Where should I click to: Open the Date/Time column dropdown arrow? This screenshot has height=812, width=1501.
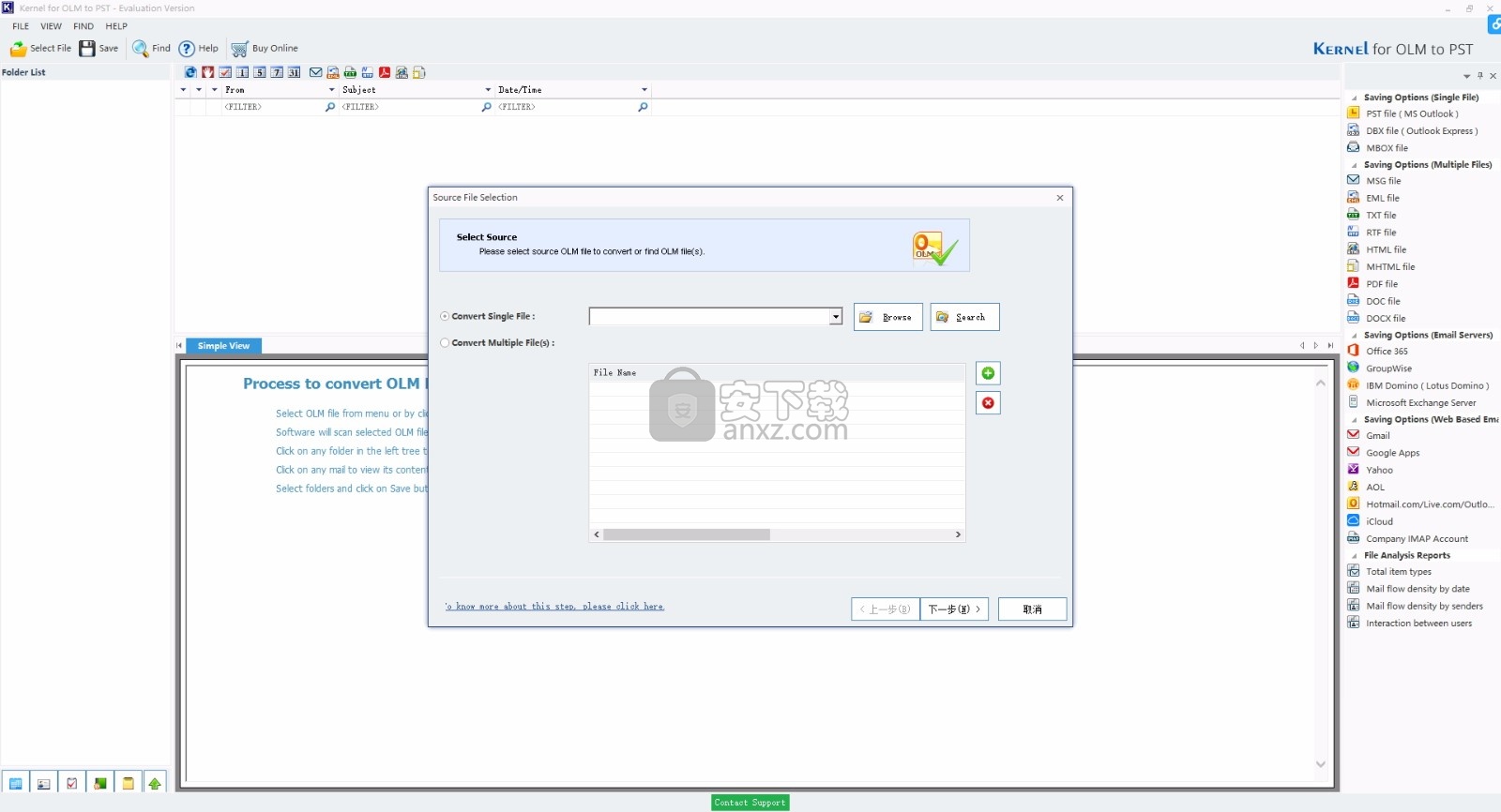tap(644, 90)
